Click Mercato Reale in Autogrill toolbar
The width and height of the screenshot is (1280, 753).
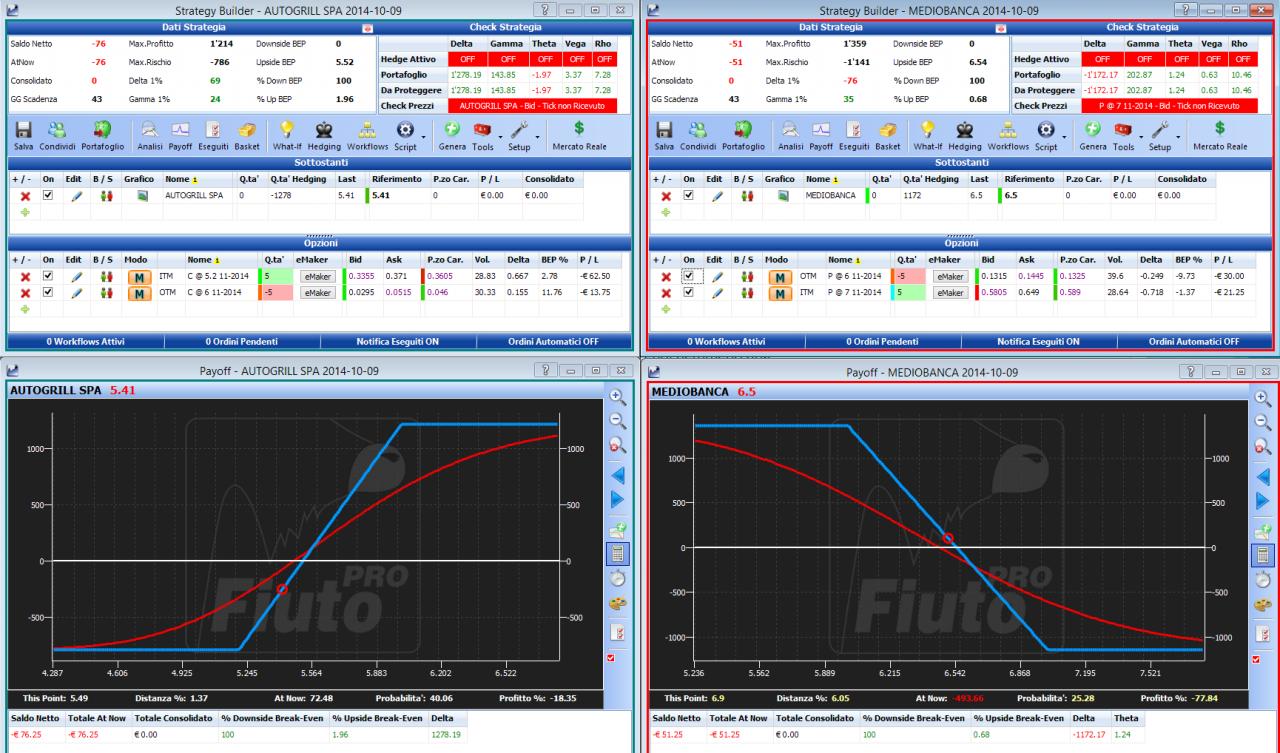pyautogui.click(x=579, y=136)
